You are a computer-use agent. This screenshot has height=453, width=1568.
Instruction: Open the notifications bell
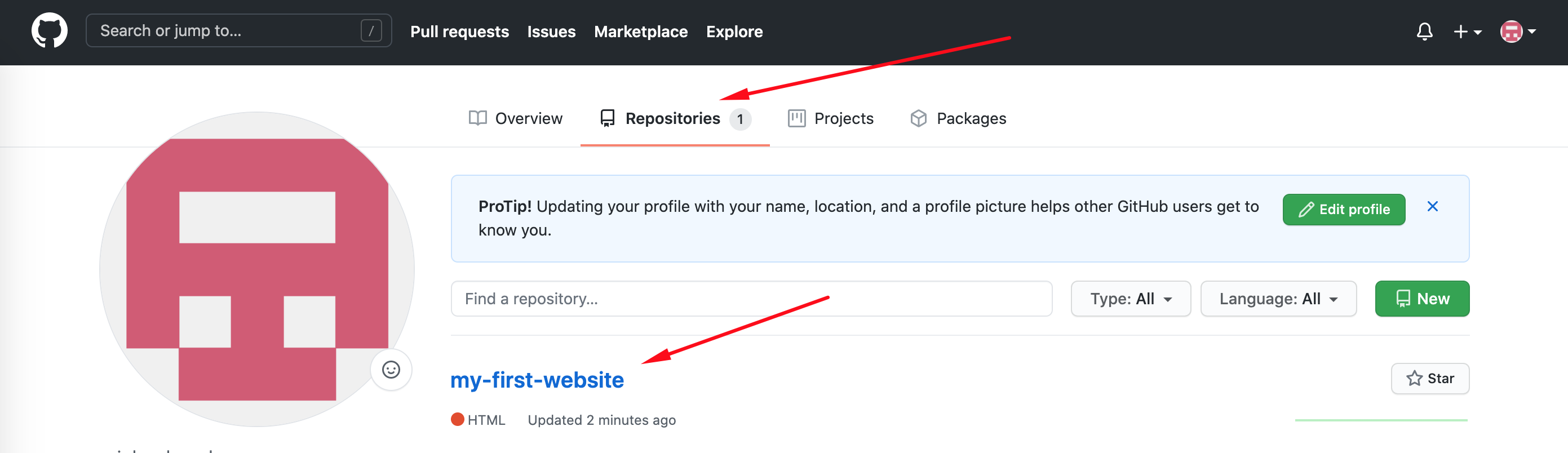1424,32
